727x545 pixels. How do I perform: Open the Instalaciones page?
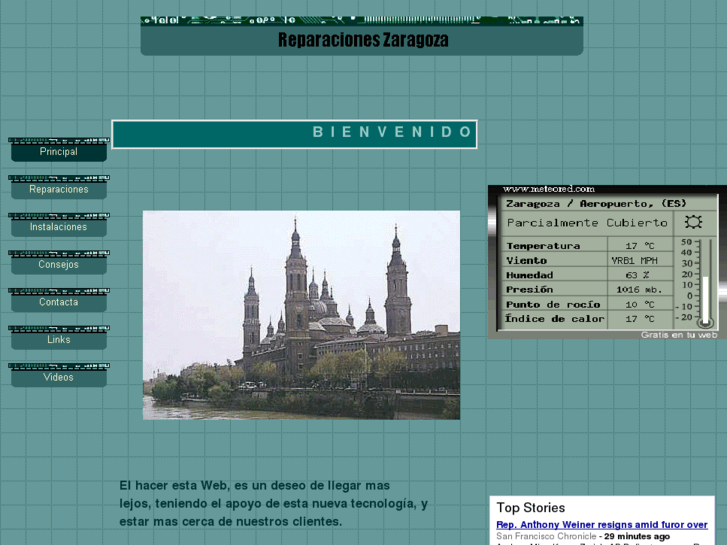58,227
